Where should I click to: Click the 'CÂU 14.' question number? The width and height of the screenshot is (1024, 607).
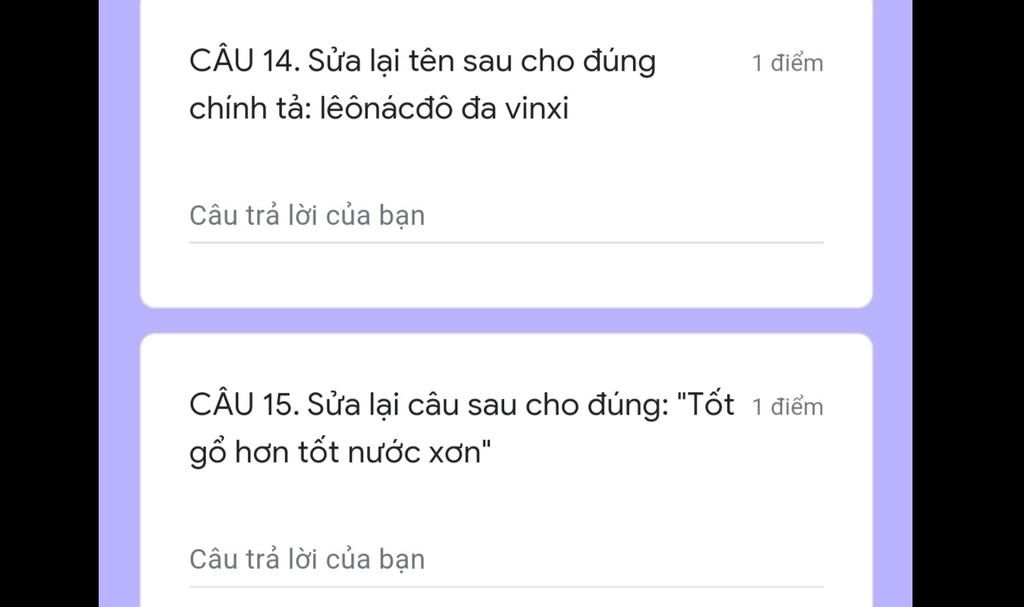pyautogui.click(x=245, y=60)
